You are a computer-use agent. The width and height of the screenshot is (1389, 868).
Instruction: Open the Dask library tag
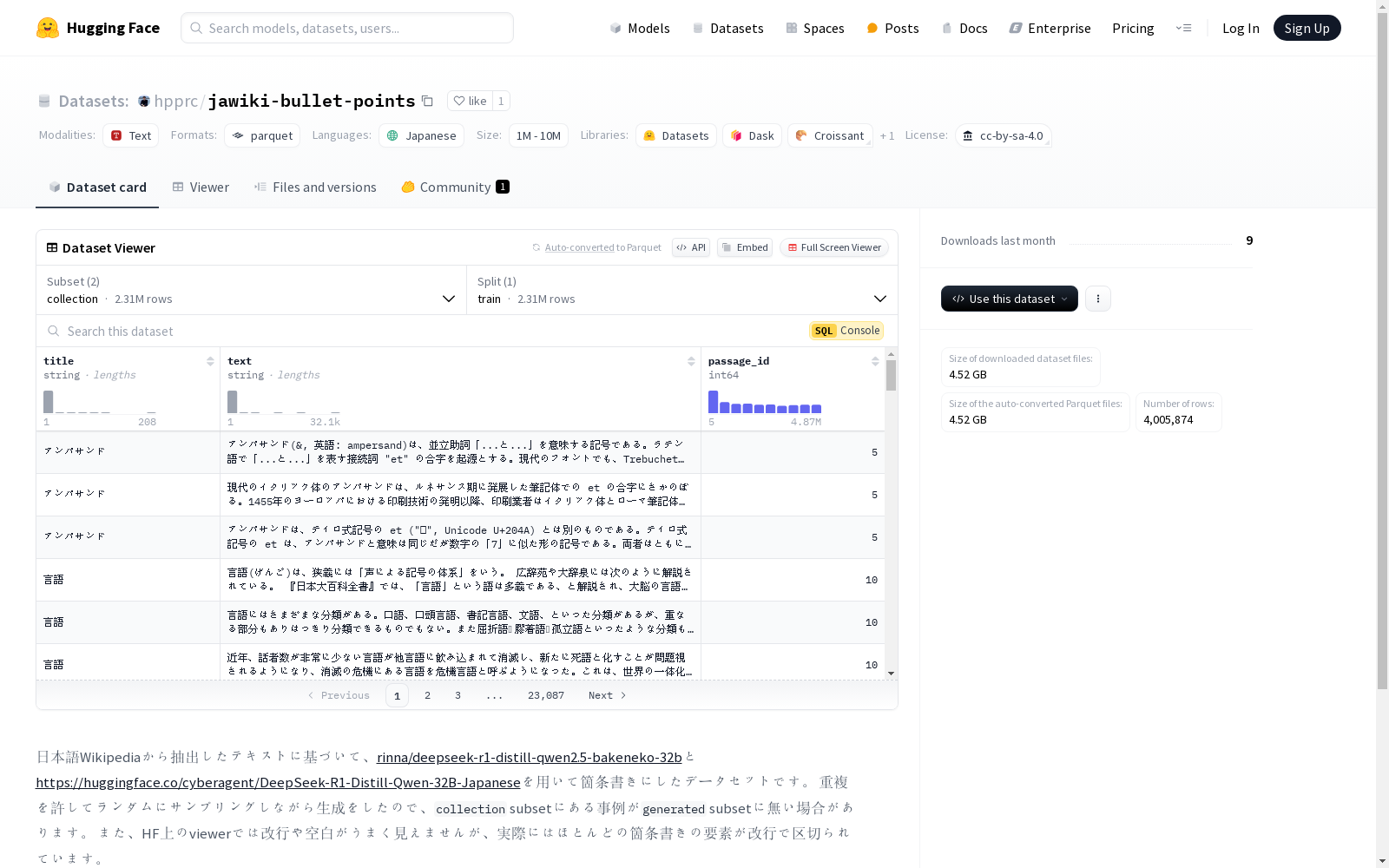coord(752,135)
